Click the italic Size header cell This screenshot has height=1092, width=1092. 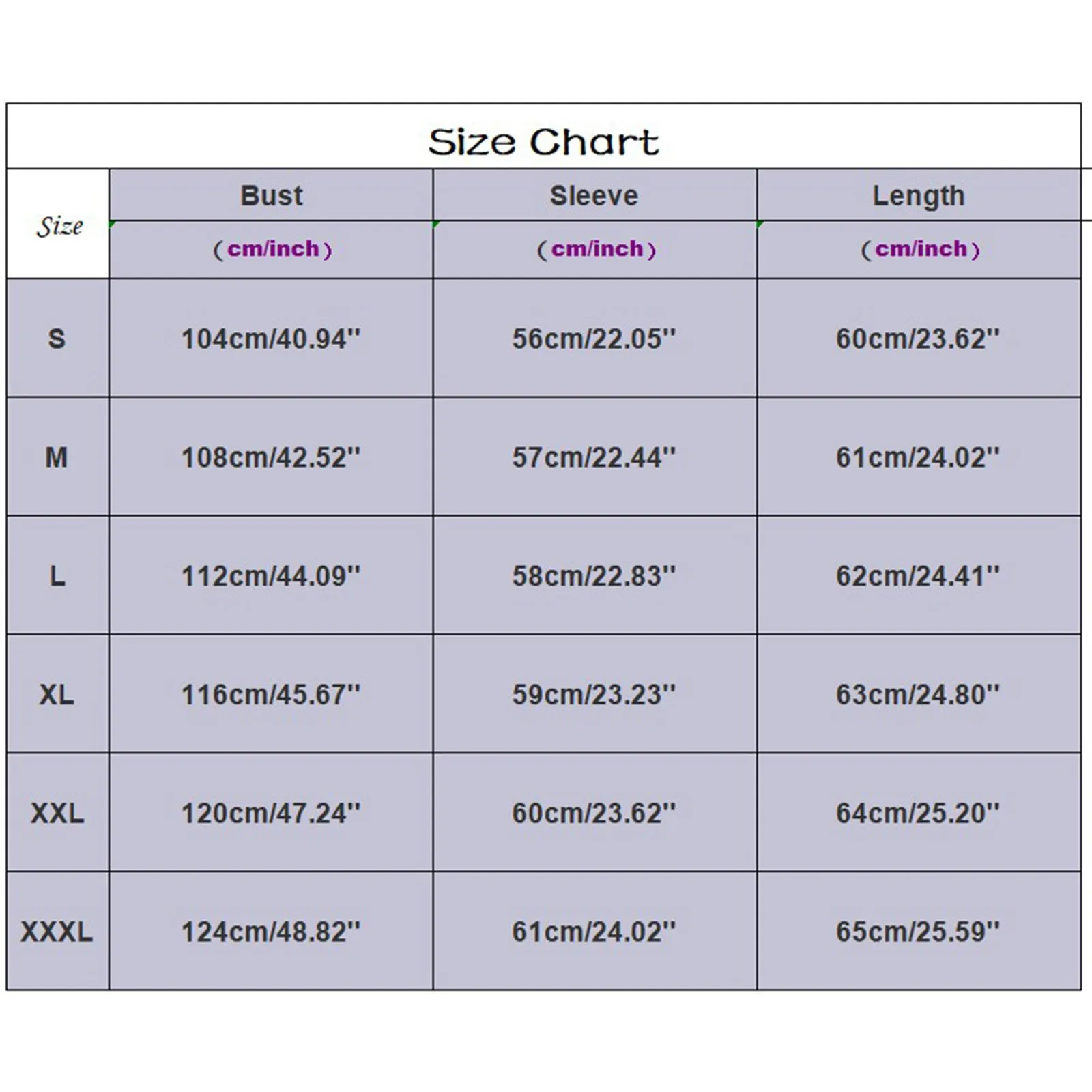coord(59,226)
